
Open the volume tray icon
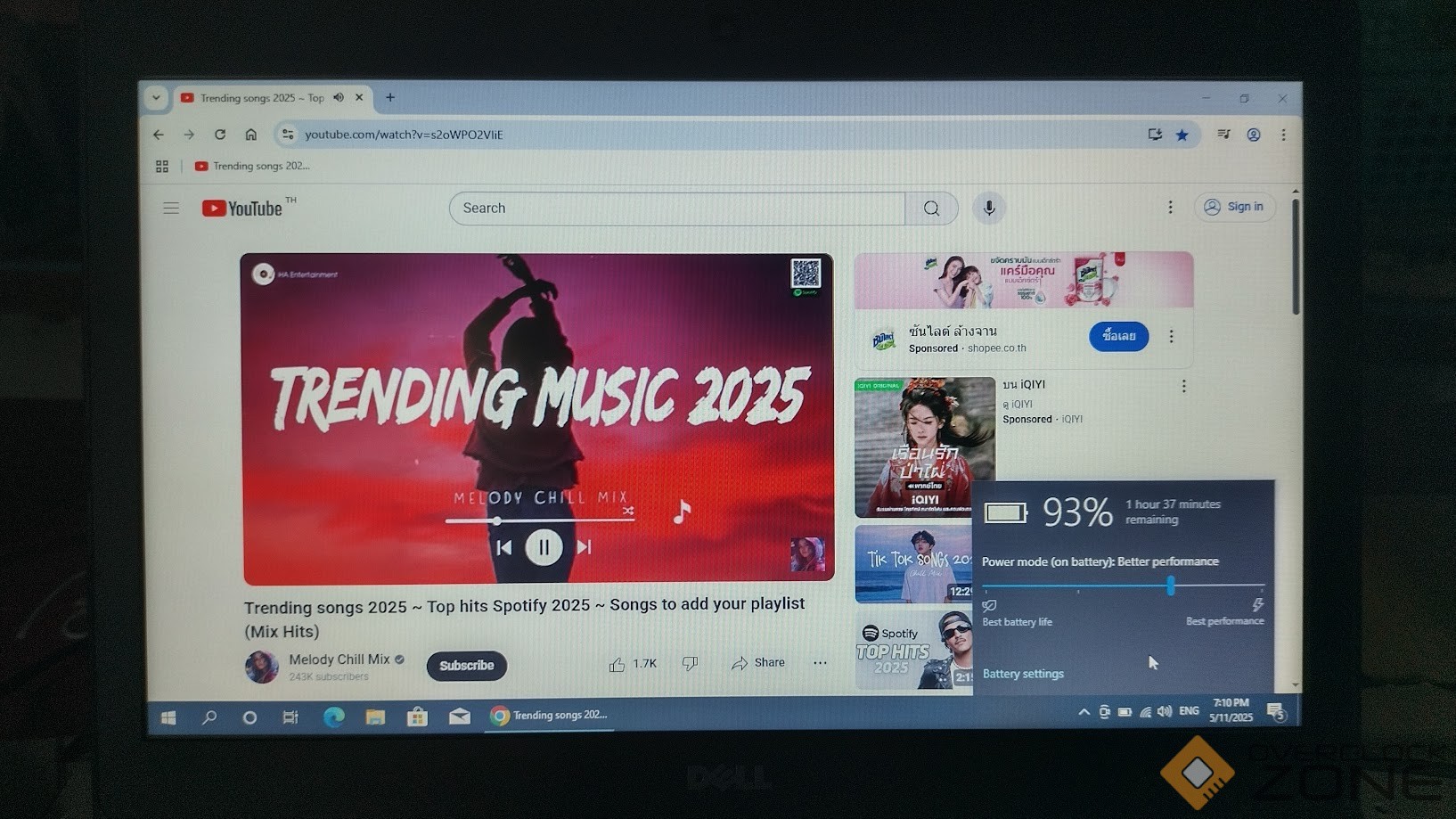click(x=1165, y=711)
